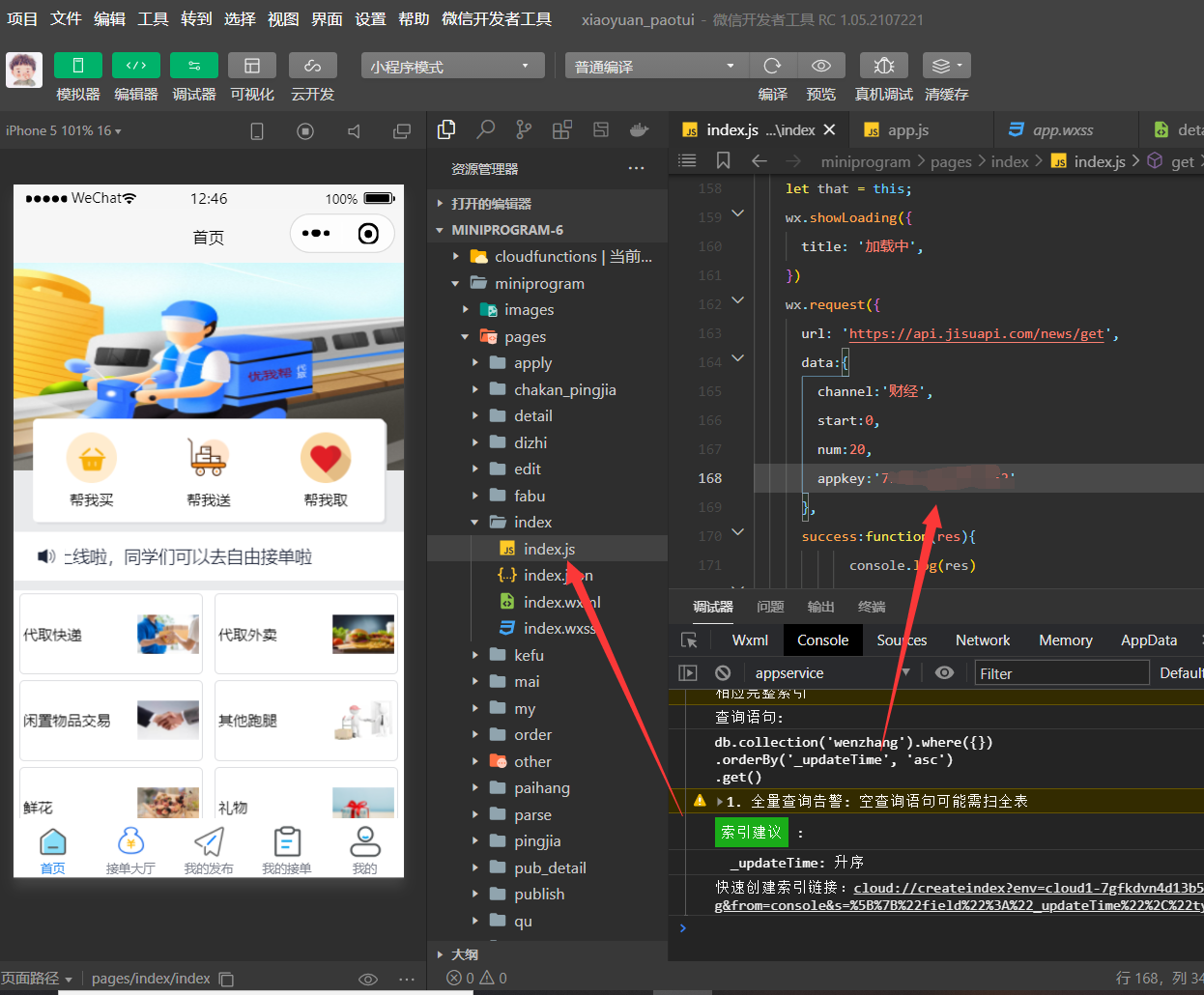Click the compile refresh icon beside 普通编译
Screen dimensions: 1204x995
[773, 66]
